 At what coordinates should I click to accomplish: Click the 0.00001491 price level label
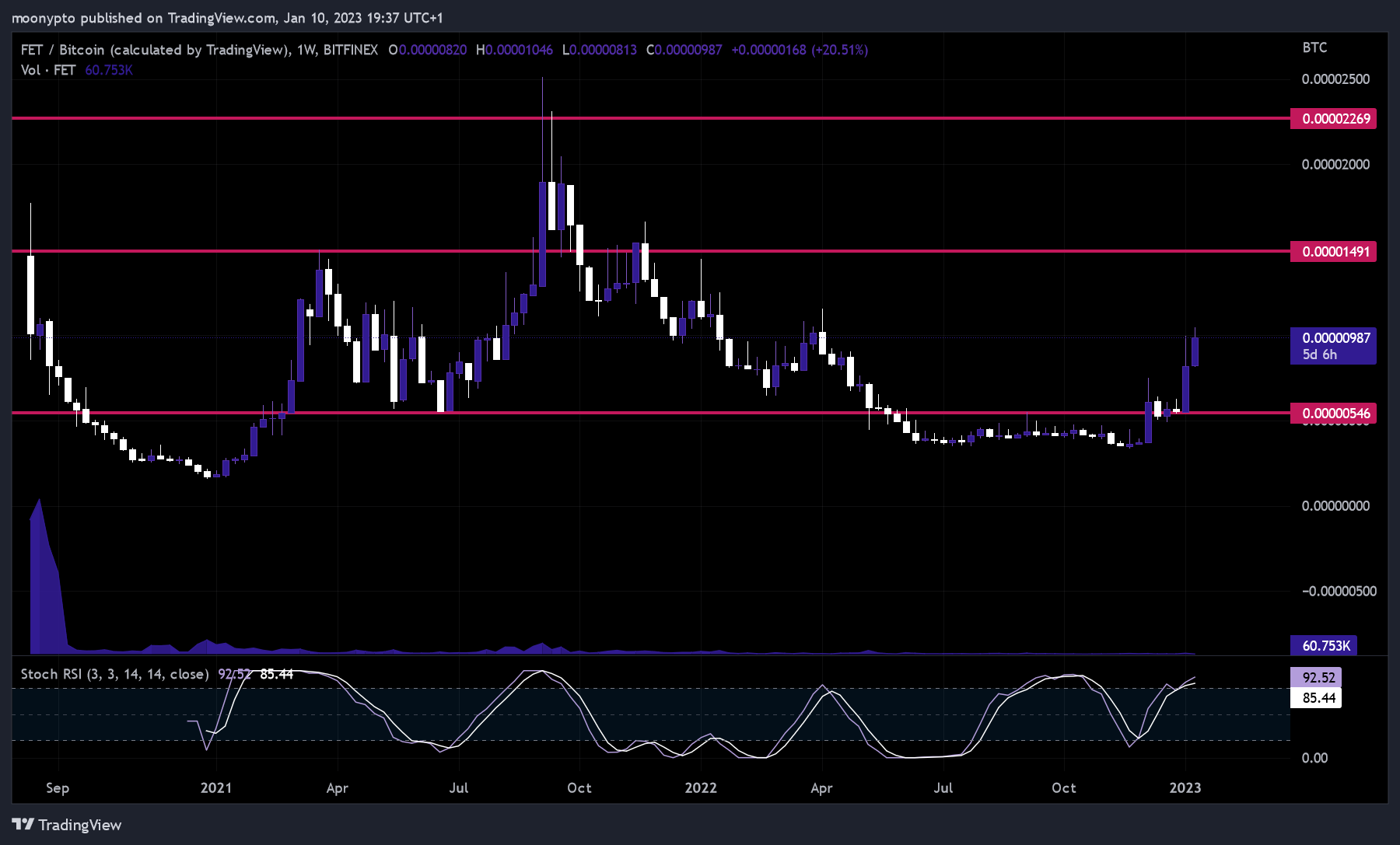click(1333, 252)
